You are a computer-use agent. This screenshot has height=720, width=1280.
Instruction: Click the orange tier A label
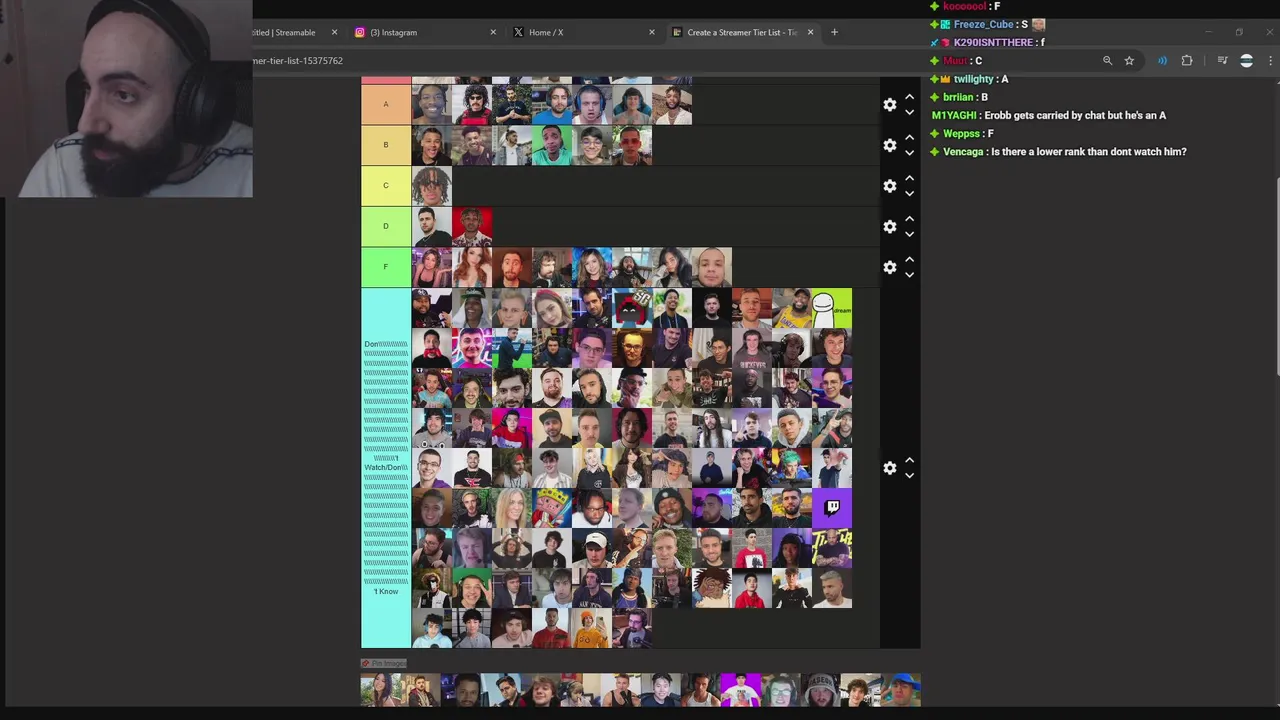386,104
